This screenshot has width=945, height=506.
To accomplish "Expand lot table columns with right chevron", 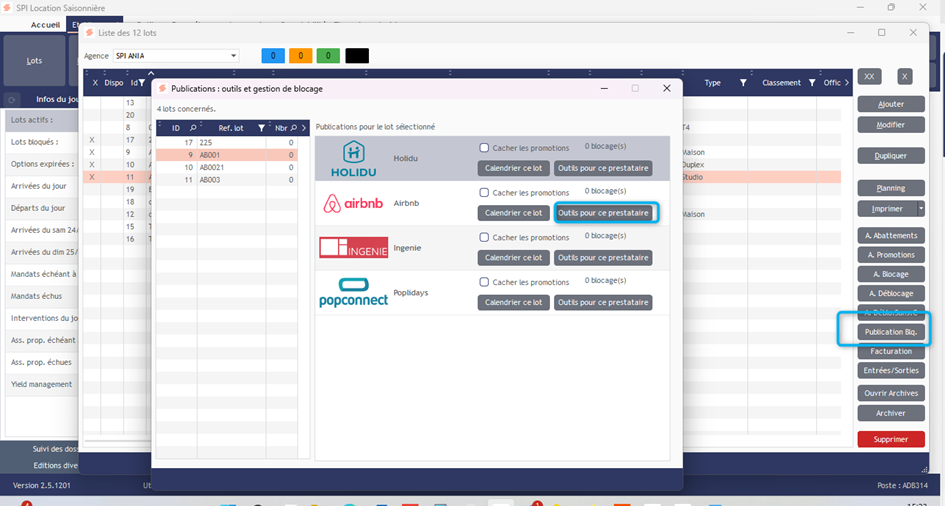I will coord(848,83).
